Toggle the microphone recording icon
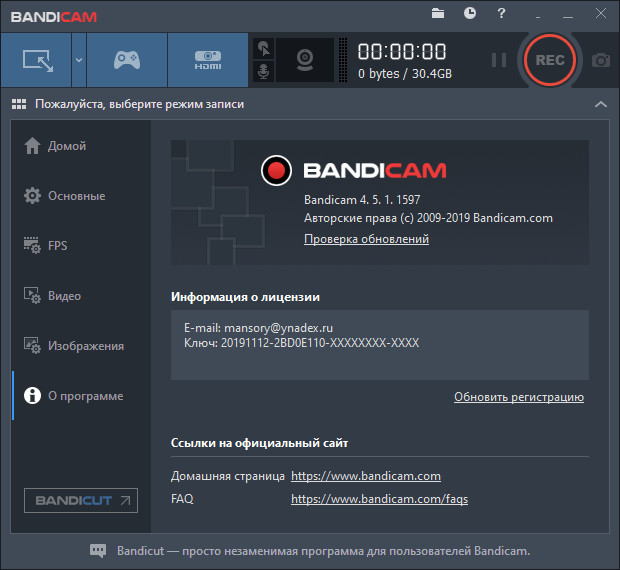This screenshot has width=620, height=570. [263, 72]
